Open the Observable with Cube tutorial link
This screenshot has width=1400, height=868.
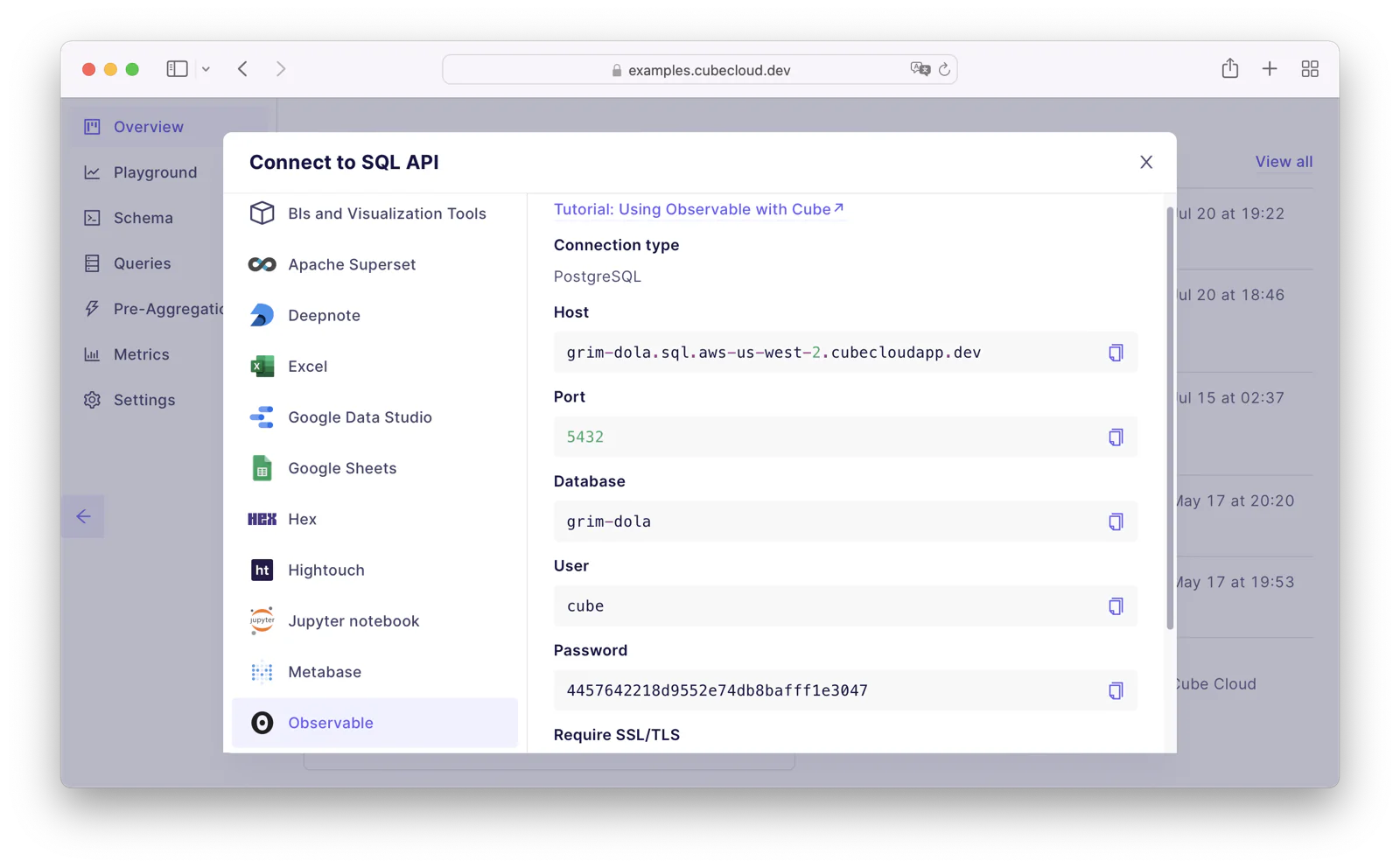pos(698,209)
